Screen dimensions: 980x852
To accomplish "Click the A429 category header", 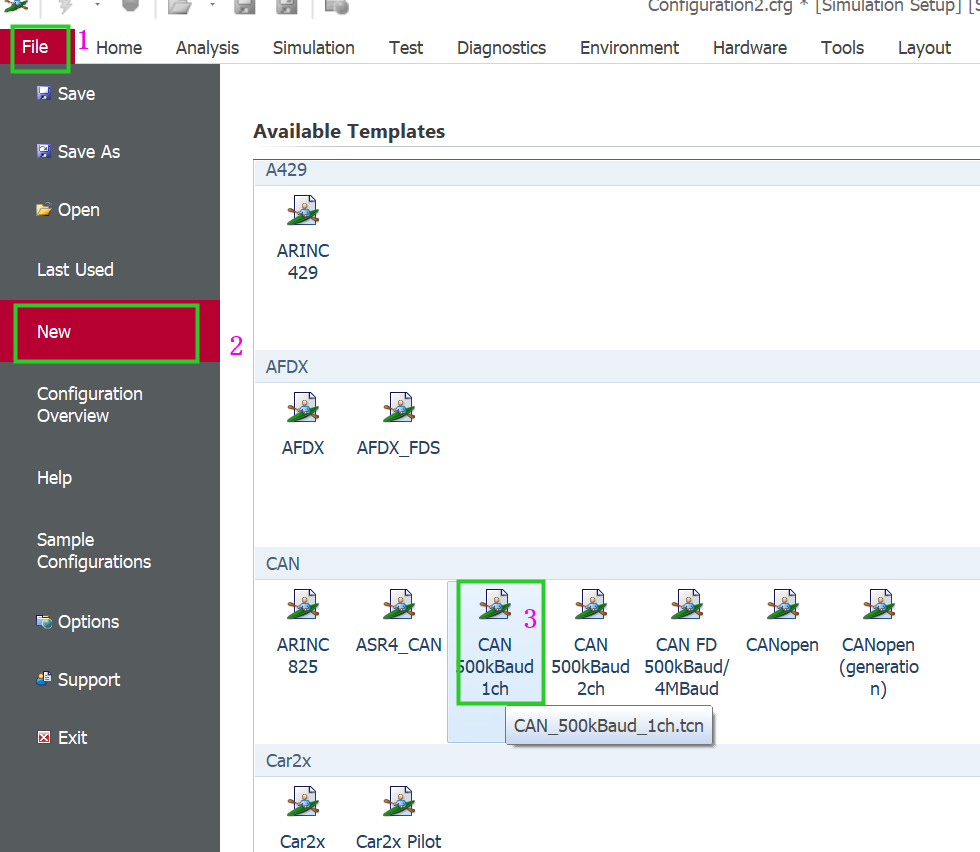I will coord(617,170).
